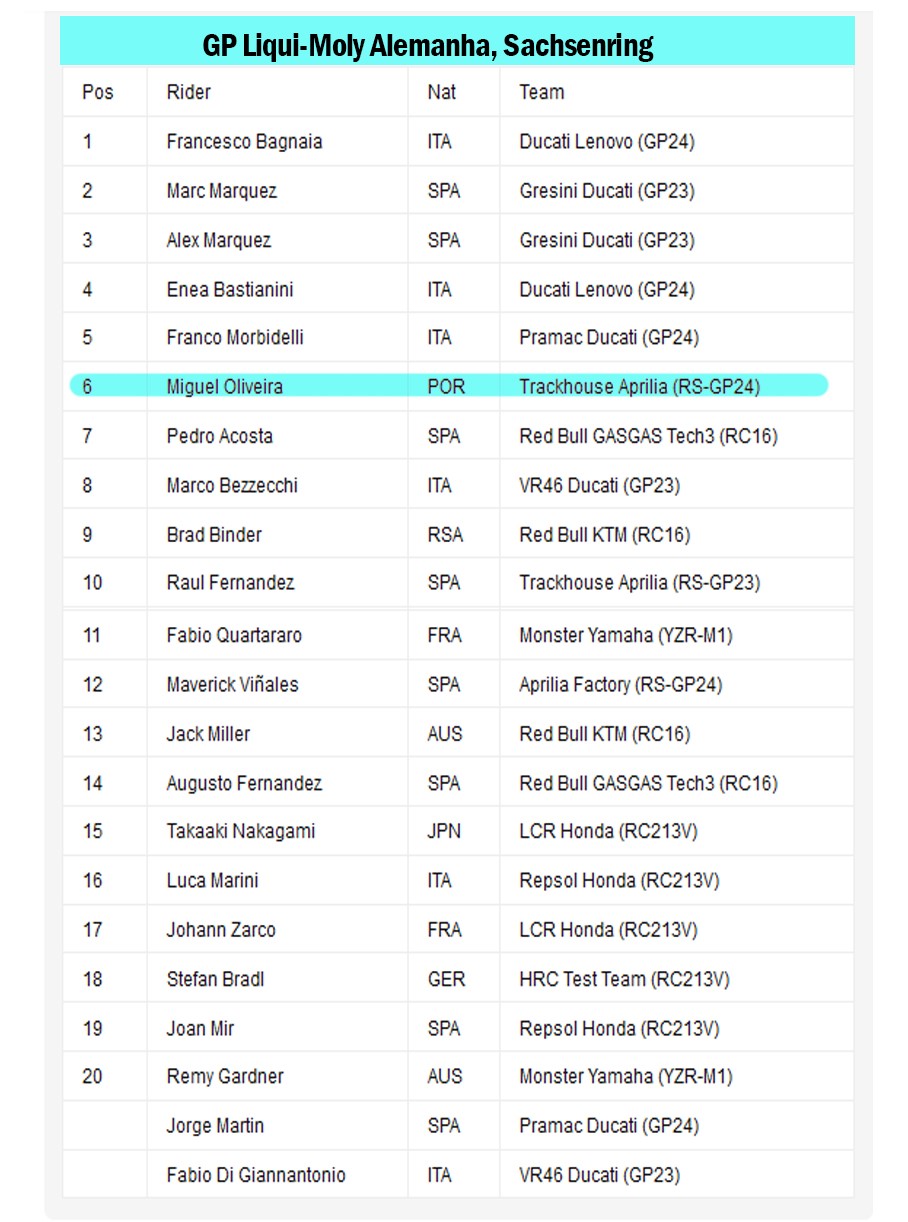Click the title GP Liqui-Moly Alemanha, Sachsenring
This screenshot has height=1222, width=908.
428,45
